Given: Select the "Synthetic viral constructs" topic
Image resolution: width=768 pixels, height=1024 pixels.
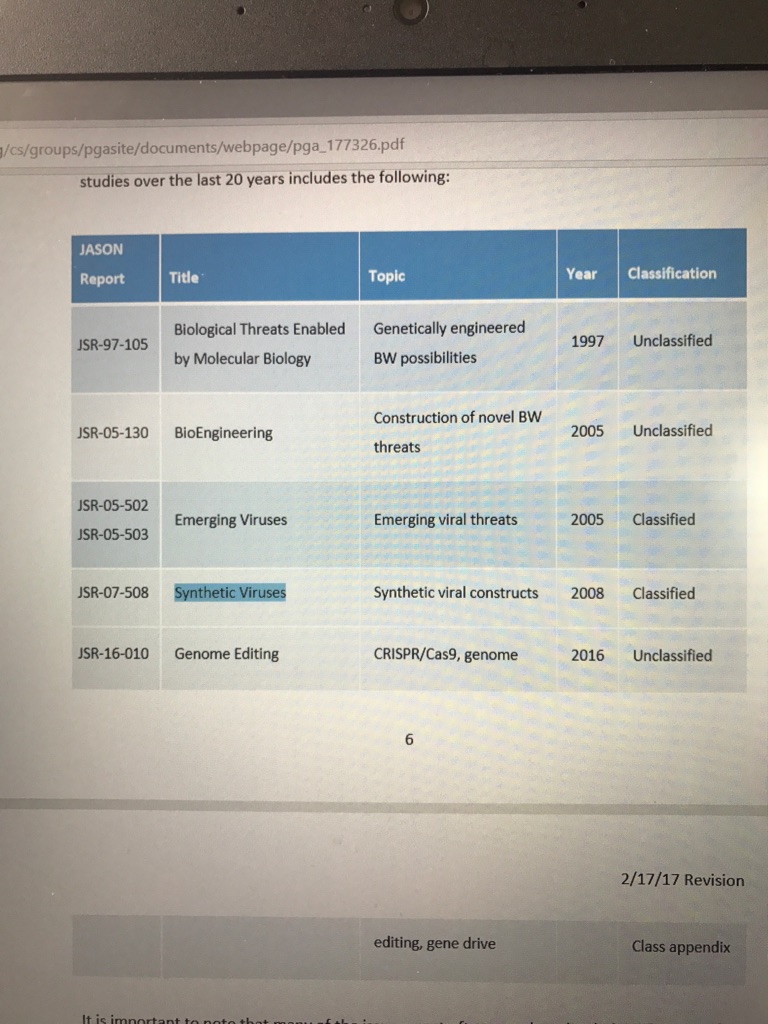Looking at the screenshot, I should coord(455,593).
